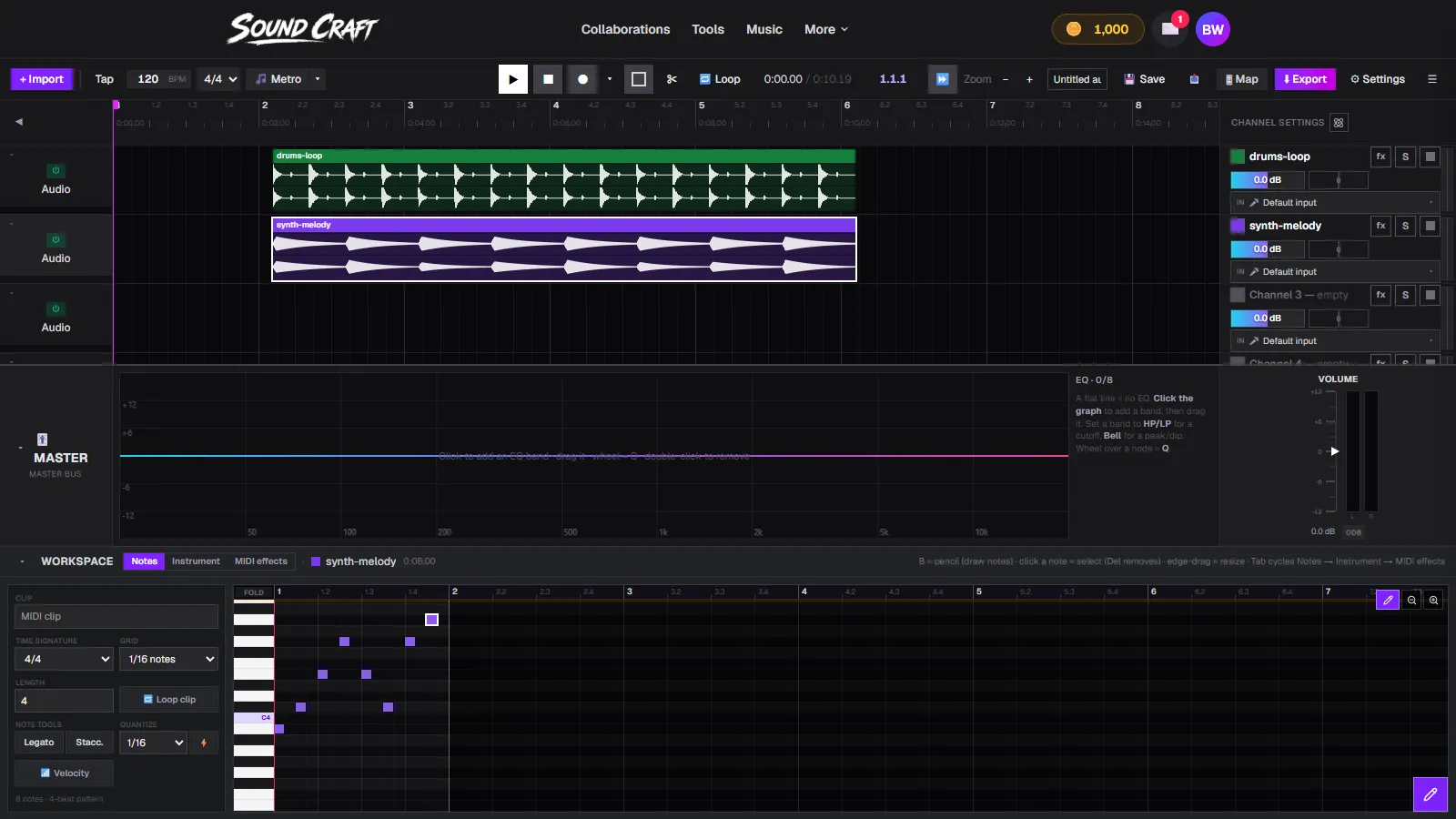Open the hamburger menu in the toolbar
The image size is (1456, 819).
1432,79
